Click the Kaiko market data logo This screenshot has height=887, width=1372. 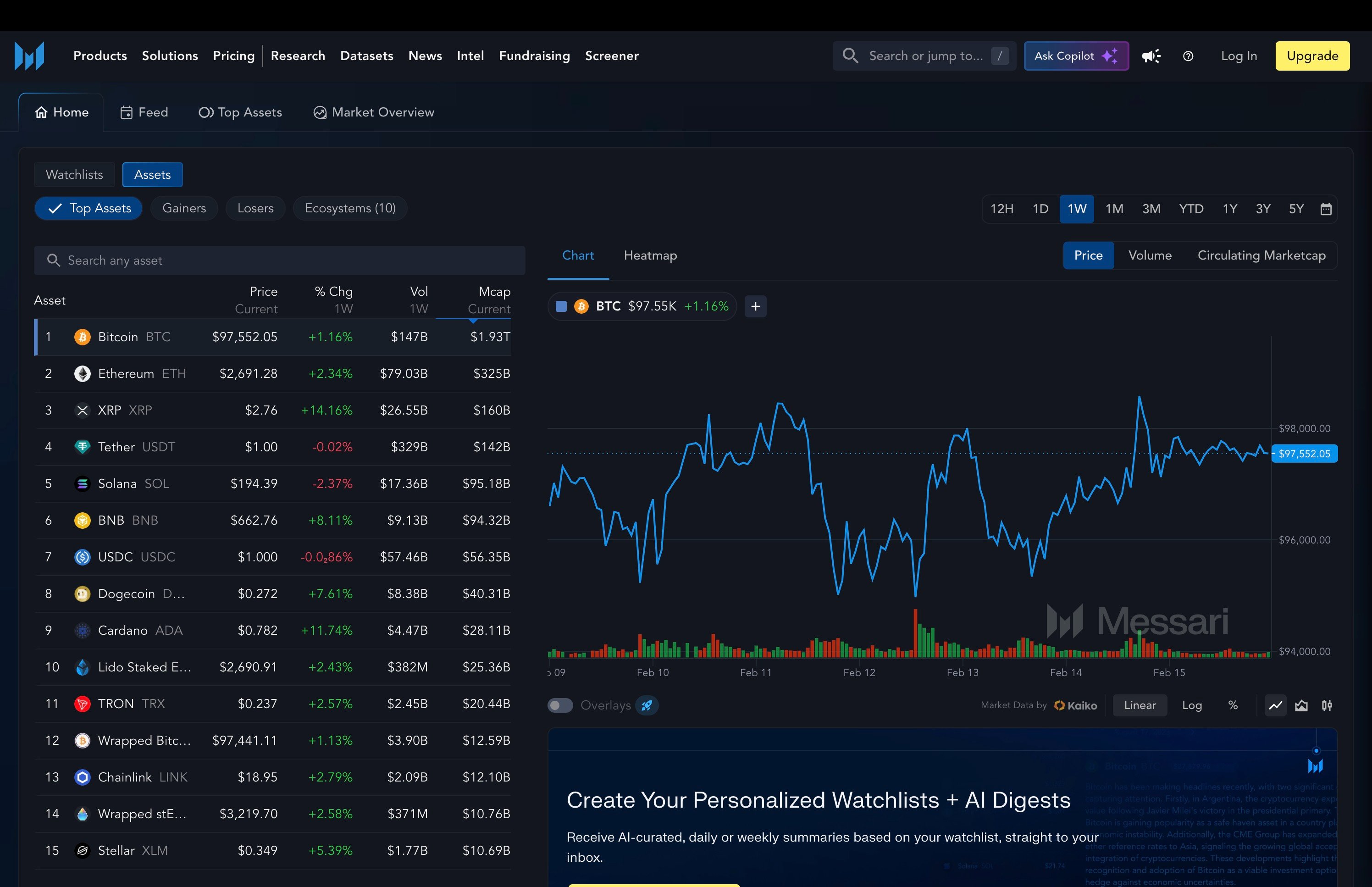[x=1075, y=705]
